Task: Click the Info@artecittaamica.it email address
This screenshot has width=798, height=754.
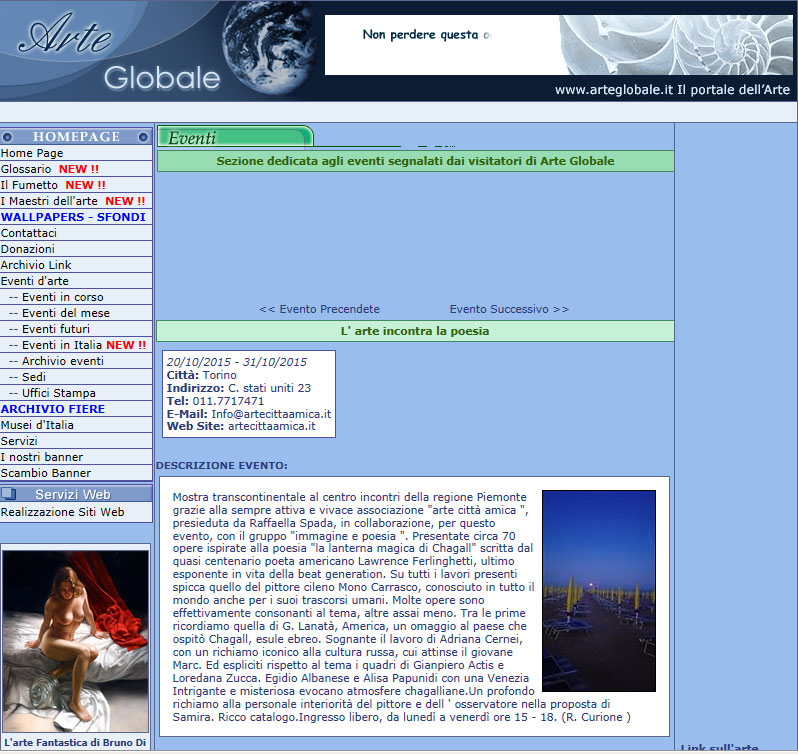Action: [271, 414]
